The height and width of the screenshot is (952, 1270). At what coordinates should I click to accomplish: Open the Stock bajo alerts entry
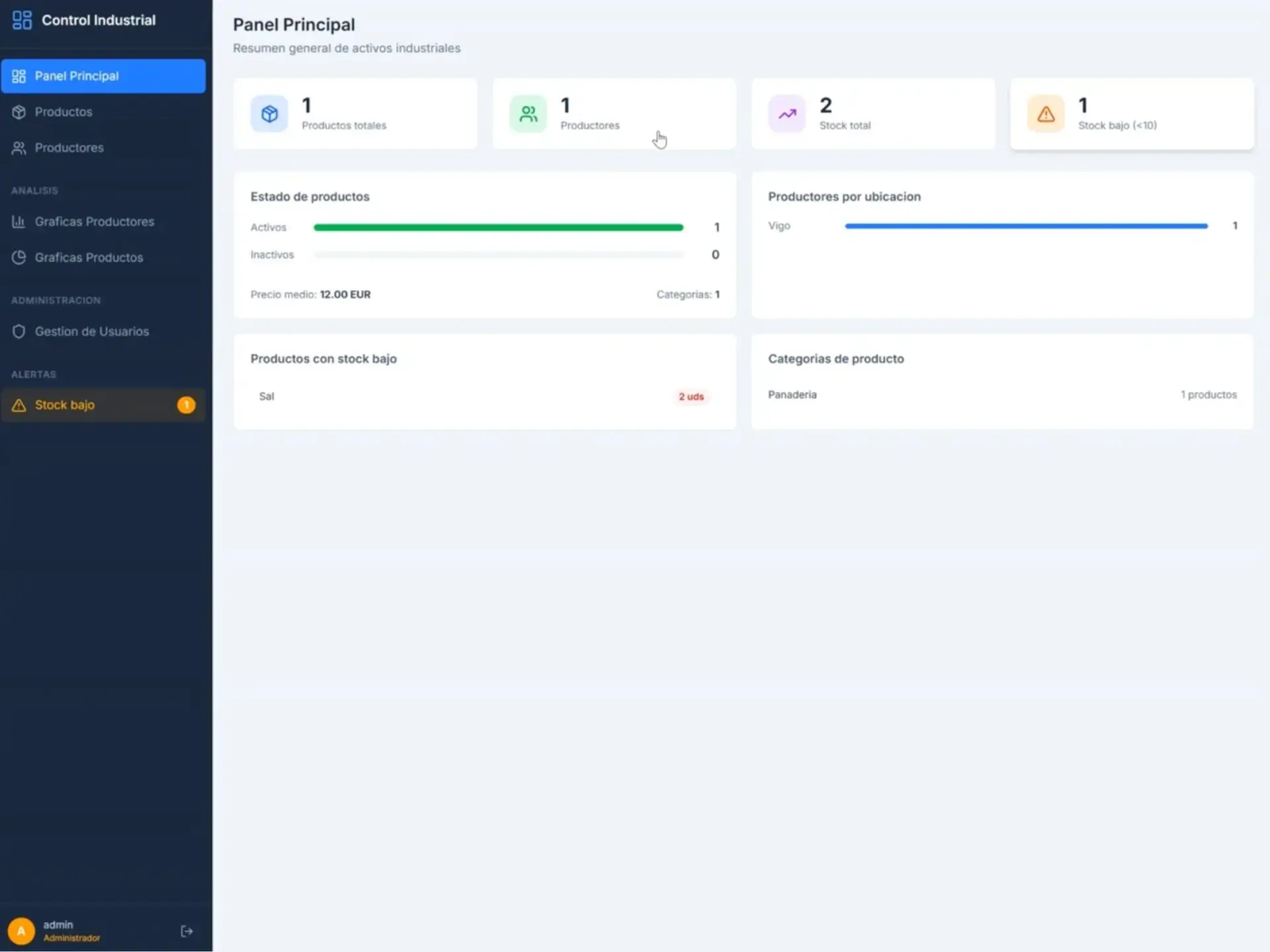pos(65,405)
